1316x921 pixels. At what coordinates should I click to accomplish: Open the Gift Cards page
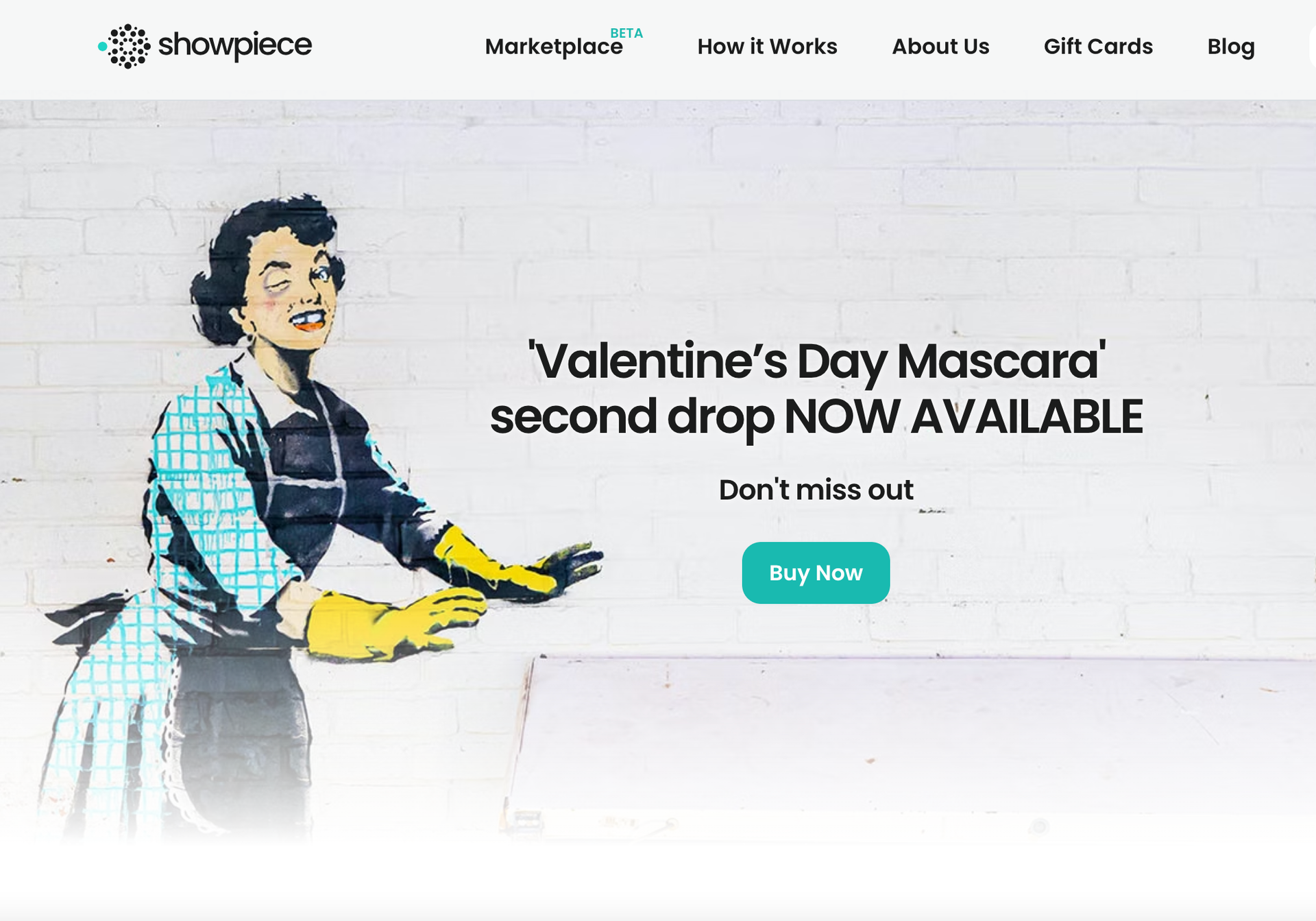(1098, 47)
